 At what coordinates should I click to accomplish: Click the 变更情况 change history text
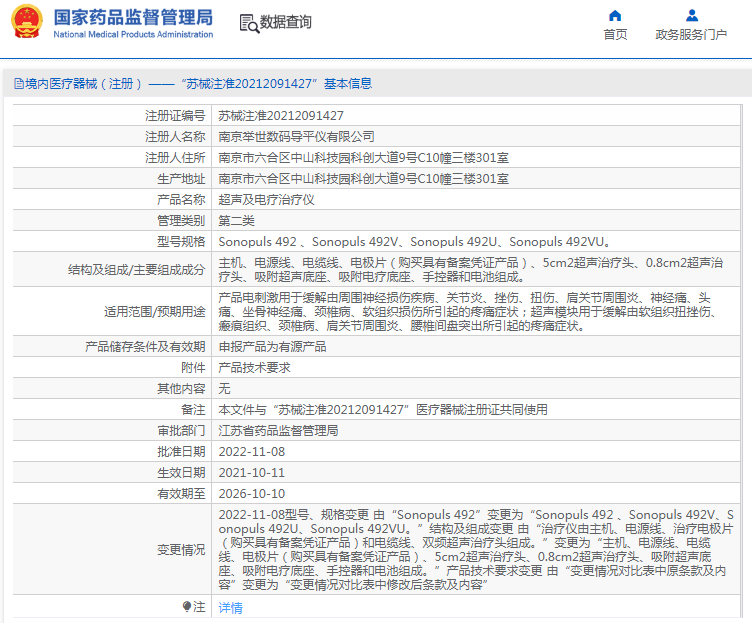[476, 550]
